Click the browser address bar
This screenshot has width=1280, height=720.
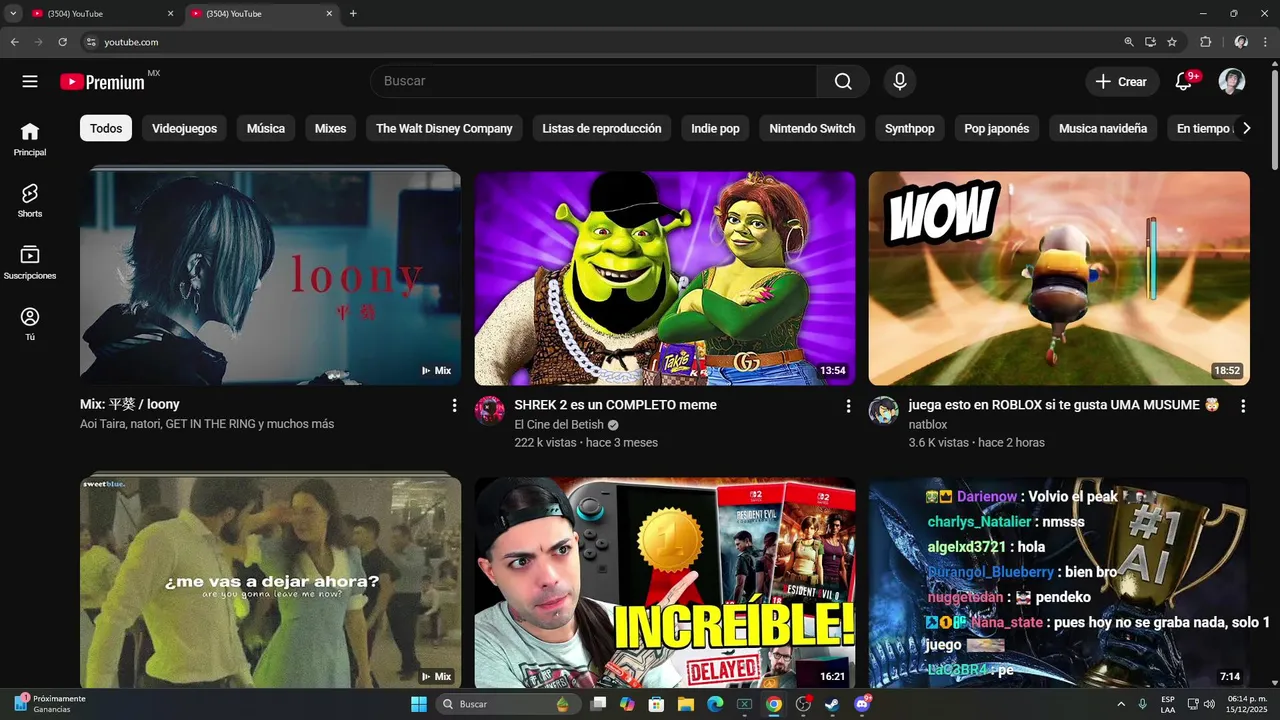[600, 42]
